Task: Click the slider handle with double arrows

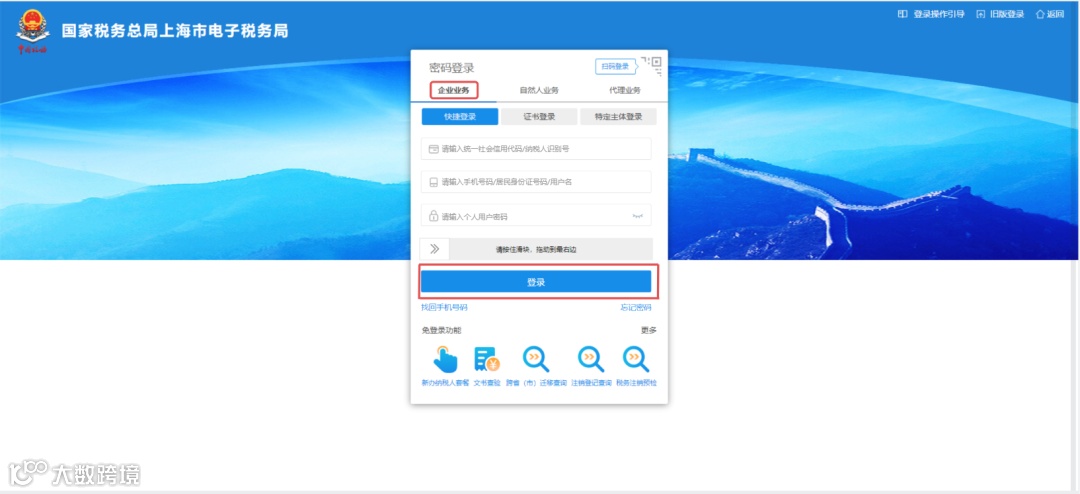Action: coord(435,249)
